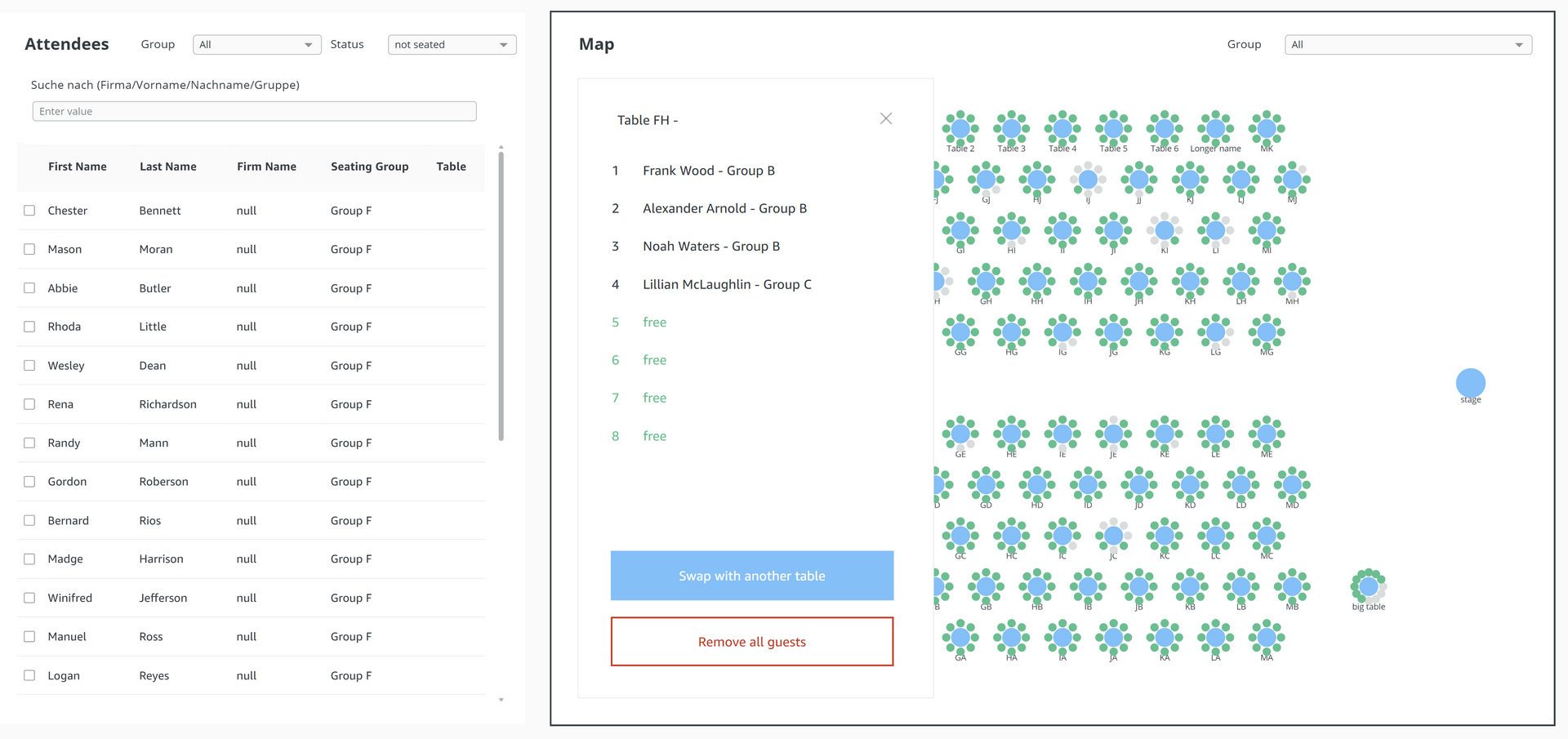The image size is (1568, 739).
Task: Click table MK on the map
Action: tap(1267, 128)
